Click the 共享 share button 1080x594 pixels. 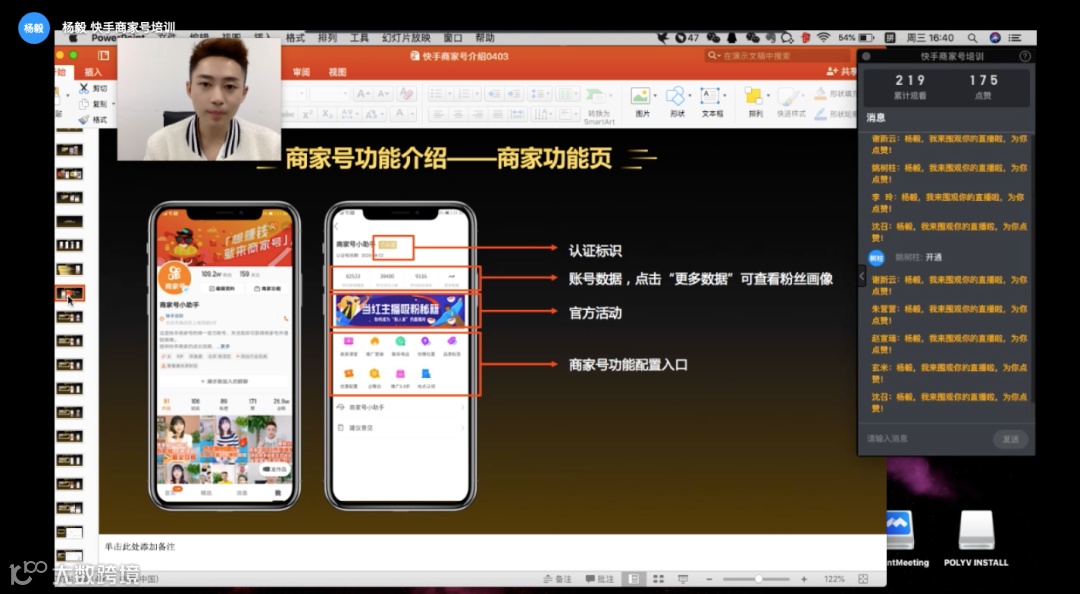click(841, 72)
